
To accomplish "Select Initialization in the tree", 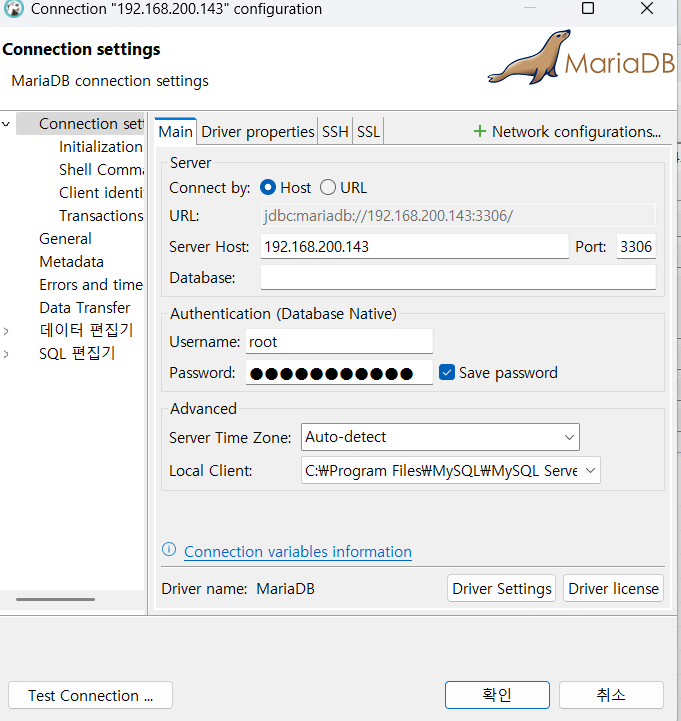I will coord(101,147).
